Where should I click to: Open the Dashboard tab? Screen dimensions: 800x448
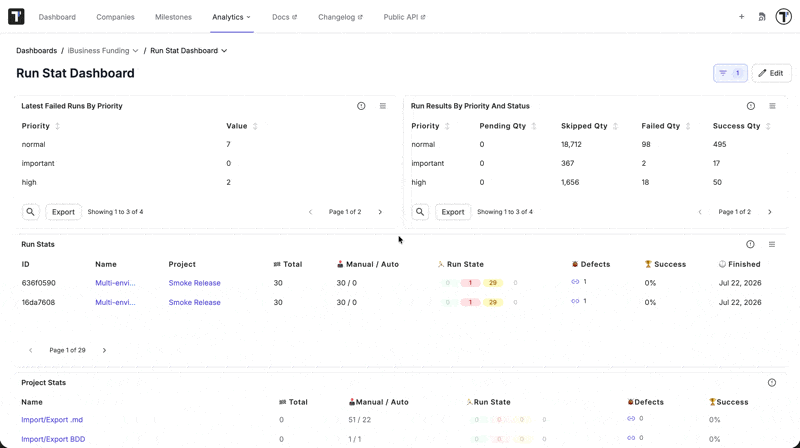(57, 17)
